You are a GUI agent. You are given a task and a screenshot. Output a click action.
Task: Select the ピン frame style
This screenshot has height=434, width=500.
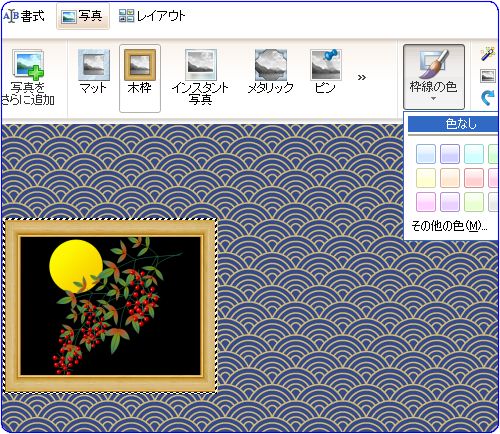point(325,71)
